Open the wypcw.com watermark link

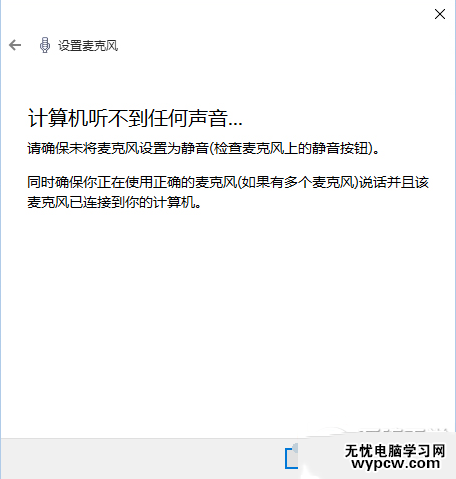395,464
